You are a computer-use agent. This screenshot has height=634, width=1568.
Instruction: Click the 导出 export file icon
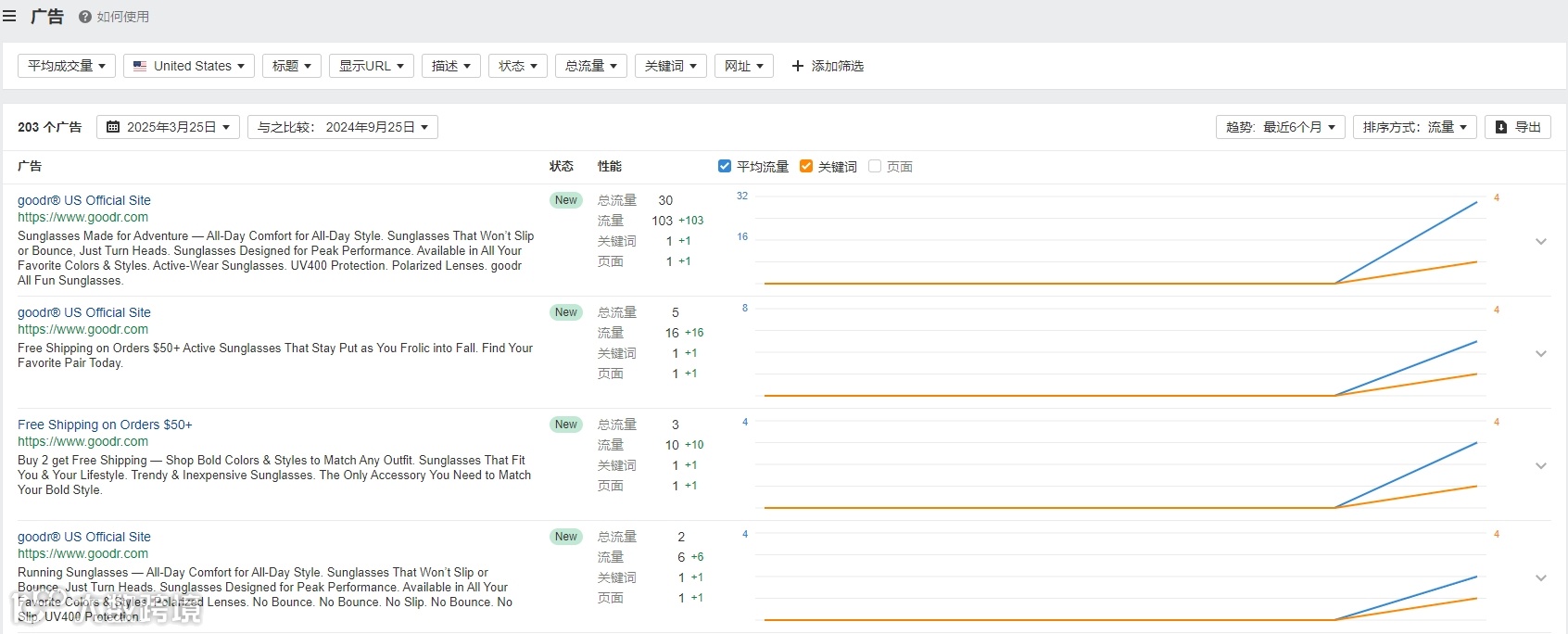tap(1501, 127)
